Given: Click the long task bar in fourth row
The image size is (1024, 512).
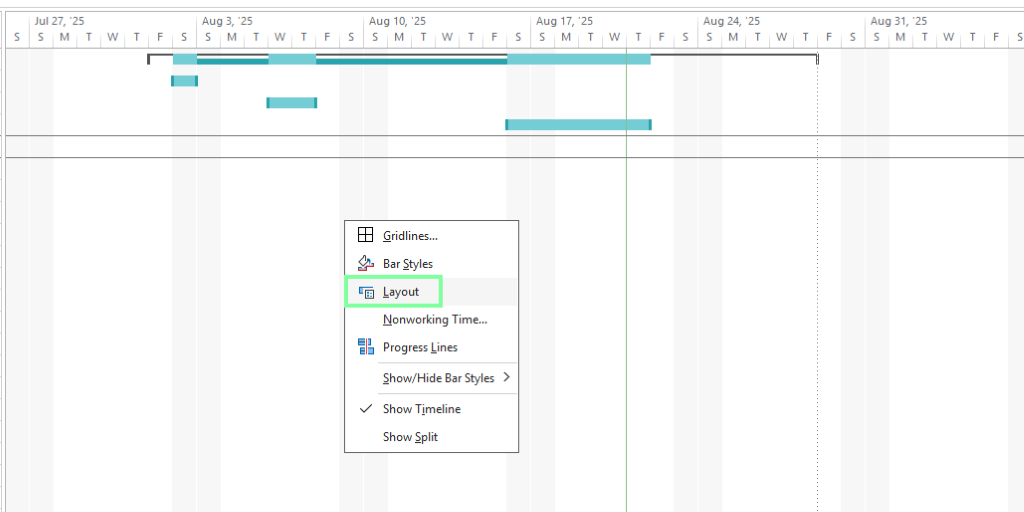Looking at the screenshot, I should point(579,125).
